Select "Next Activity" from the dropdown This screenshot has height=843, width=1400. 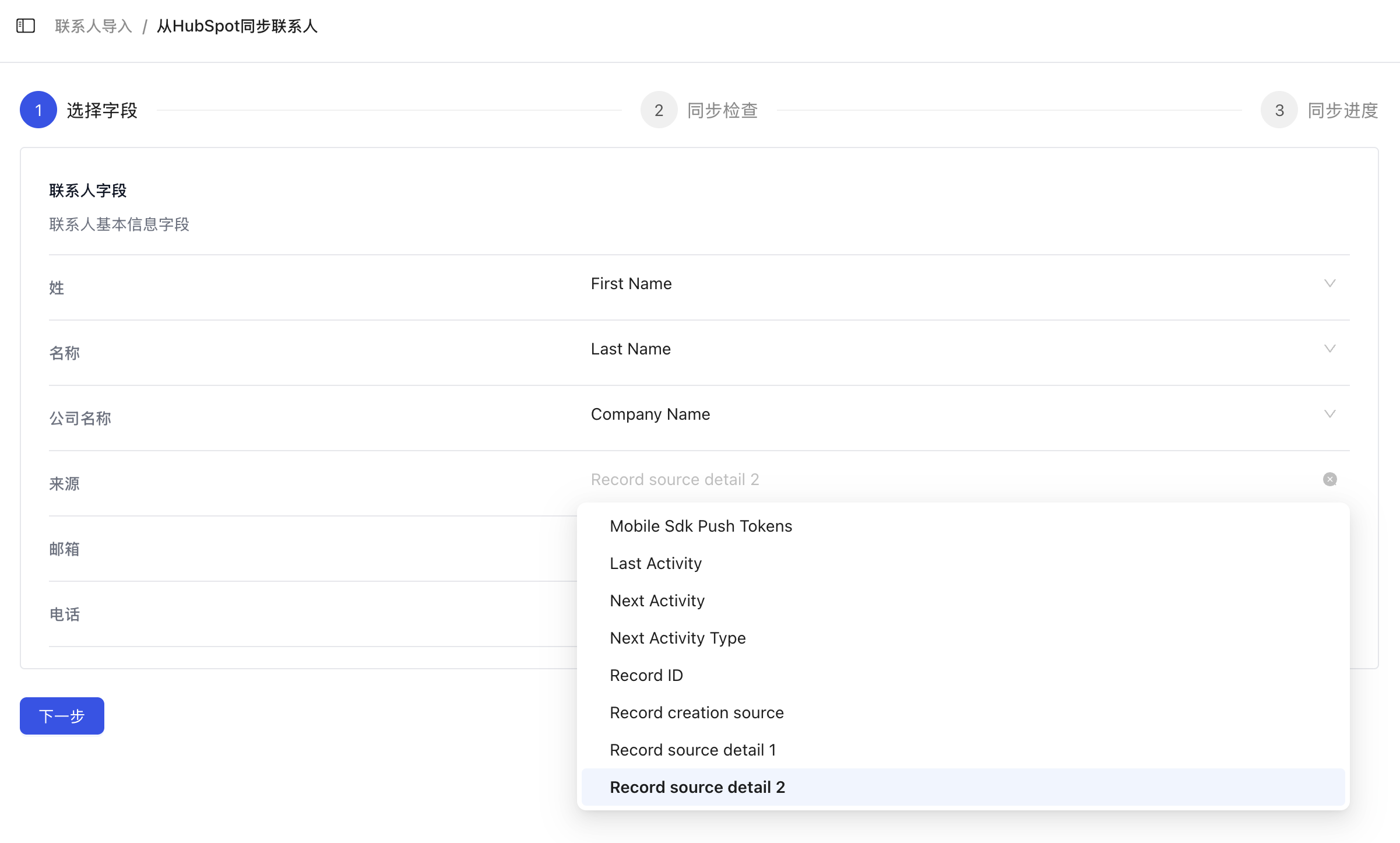click(657, 600)
